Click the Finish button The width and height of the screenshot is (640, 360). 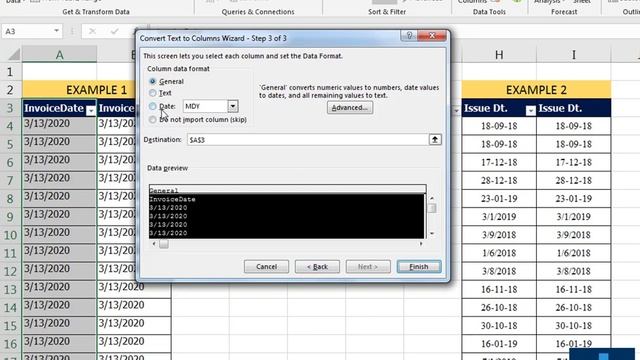point(419,267)
